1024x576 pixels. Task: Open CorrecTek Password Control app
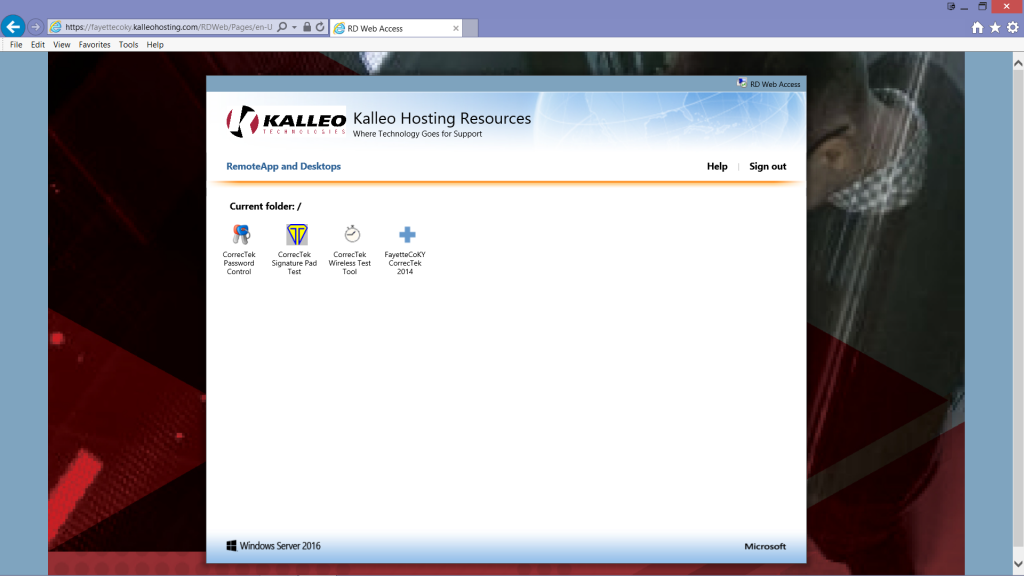239,249
